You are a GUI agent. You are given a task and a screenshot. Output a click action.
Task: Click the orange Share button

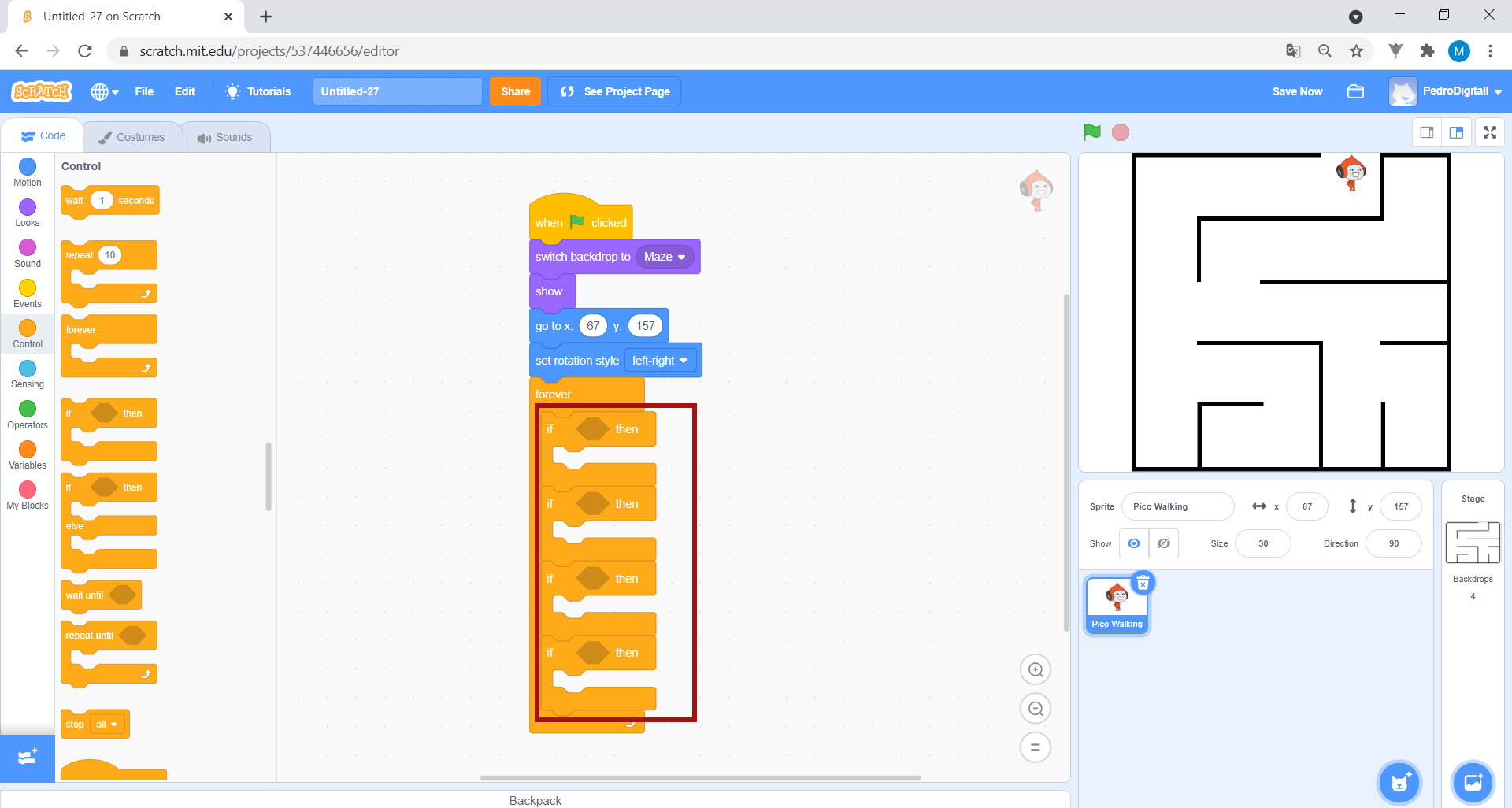(x=516, y=91)
